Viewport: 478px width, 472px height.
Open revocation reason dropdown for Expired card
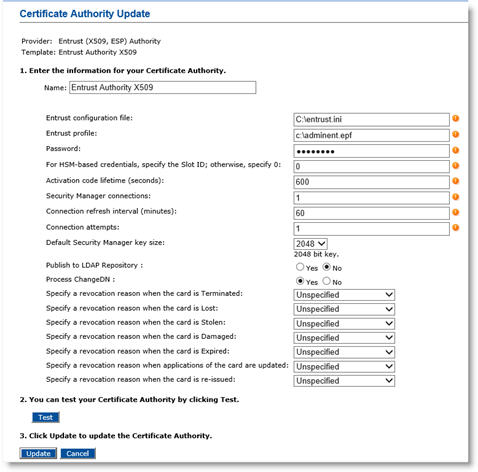[344, 352]
